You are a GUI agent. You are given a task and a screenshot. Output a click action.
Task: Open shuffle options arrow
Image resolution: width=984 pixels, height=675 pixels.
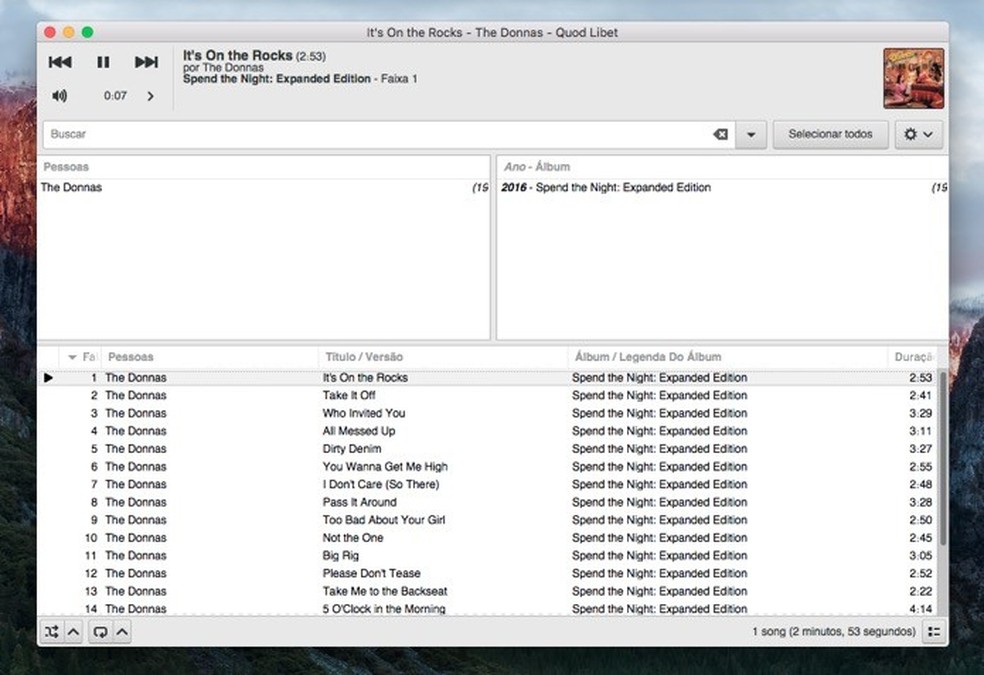pos(73,632)
